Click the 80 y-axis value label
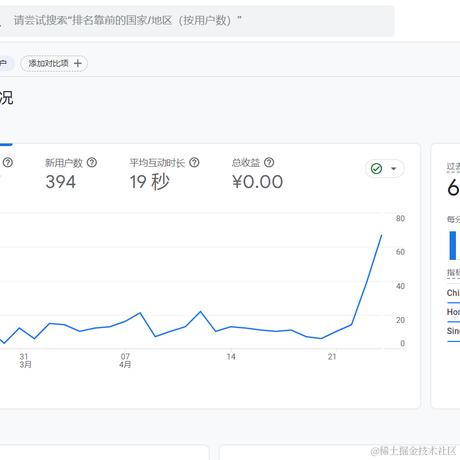The height and width of the screenshot is (460, 460). 400,219
